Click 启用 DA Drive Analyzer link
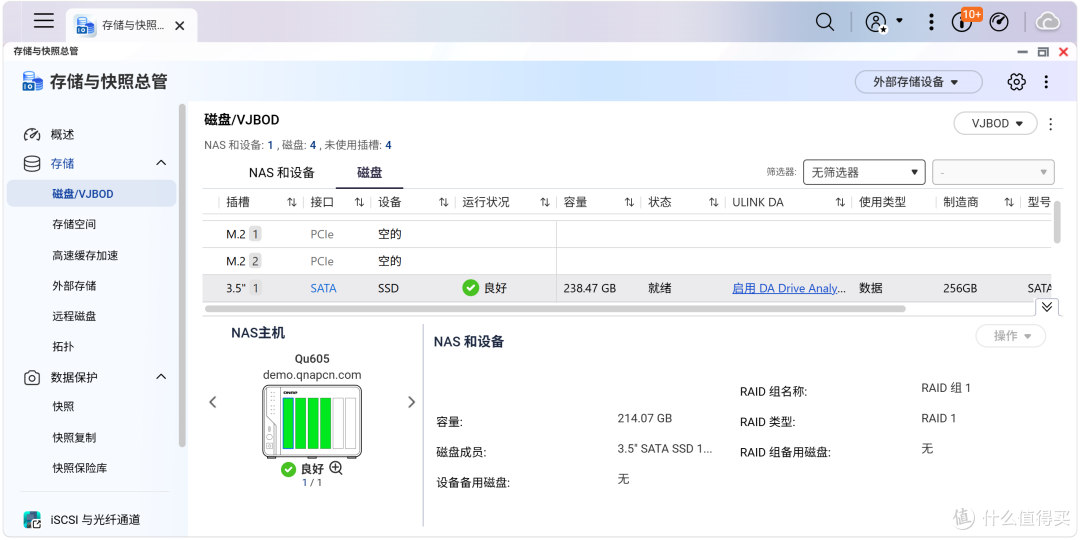This screenshot has height=540, width=1080. coord(789,289)
